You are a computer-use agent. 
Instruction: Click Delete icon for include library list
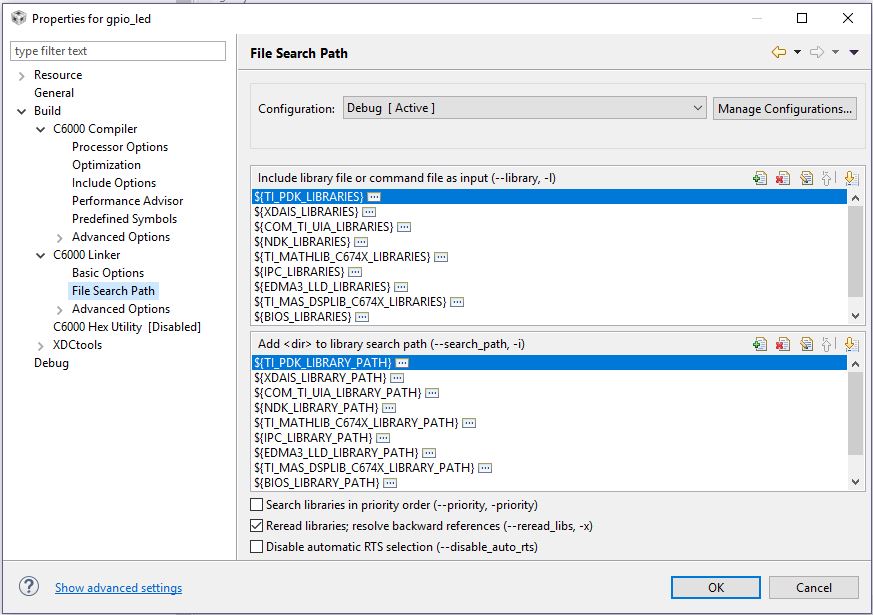click(783, 178)
